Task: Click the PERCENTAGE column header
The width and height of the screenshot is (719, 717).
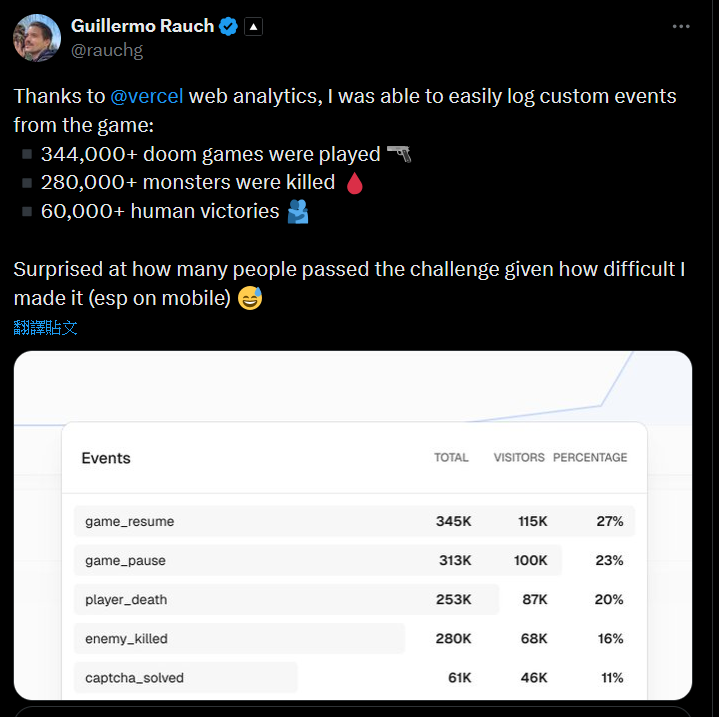Action: (x=590, y=458)
